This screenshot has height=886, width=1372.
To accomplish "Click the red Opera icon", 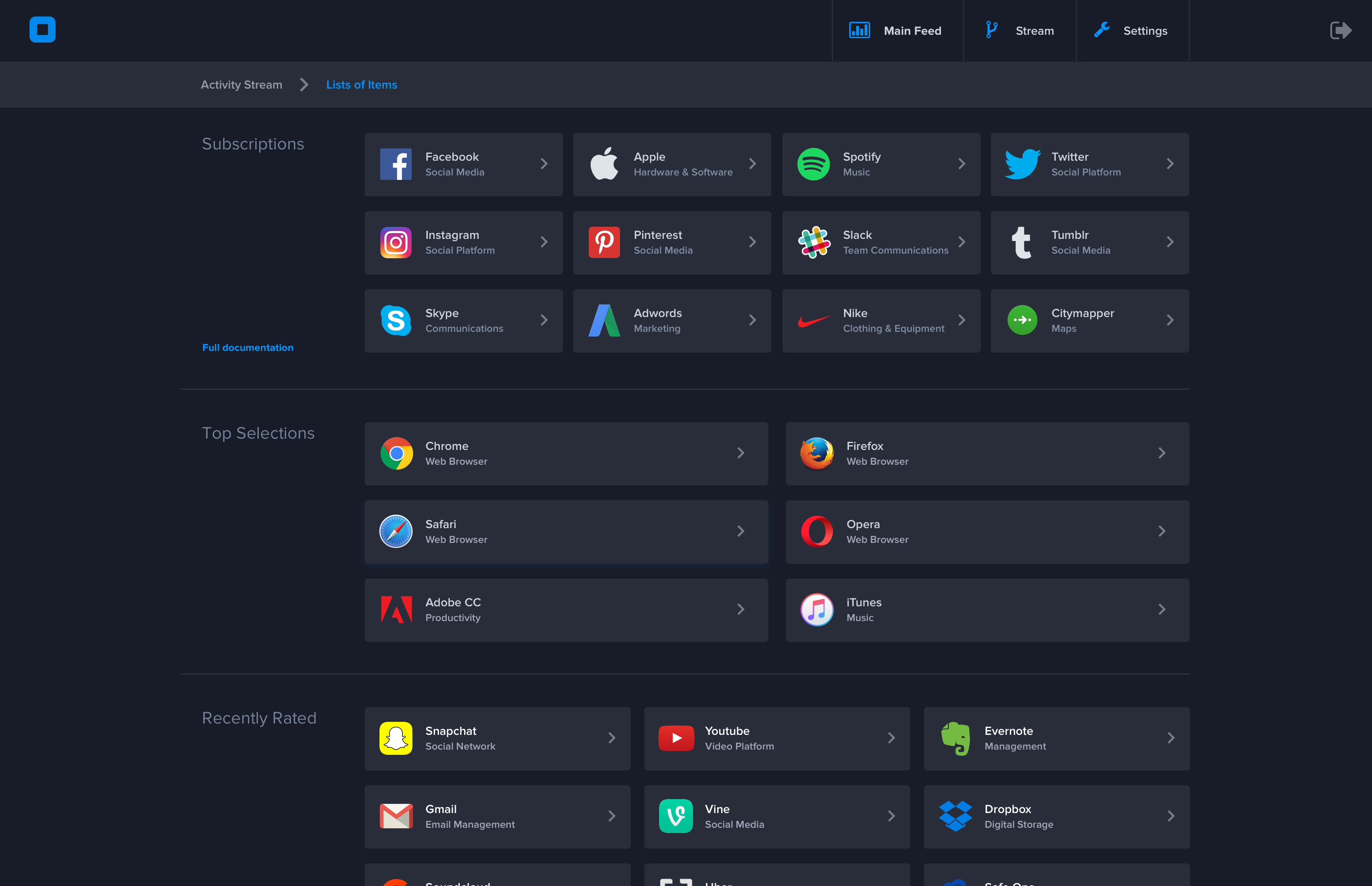I will pos(817,532).
